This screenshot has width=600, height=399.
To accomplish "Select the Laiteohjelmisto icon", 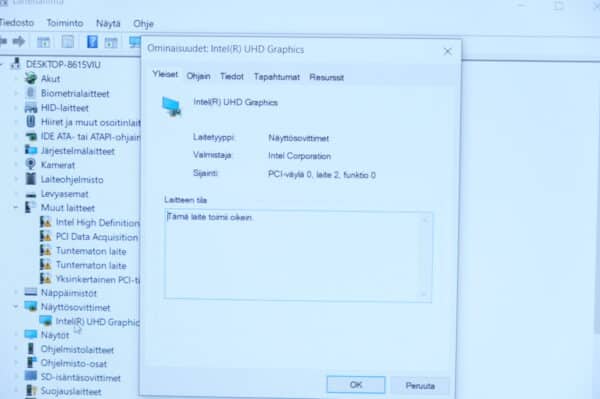I will pyautogui.click(x=31, y=179).
